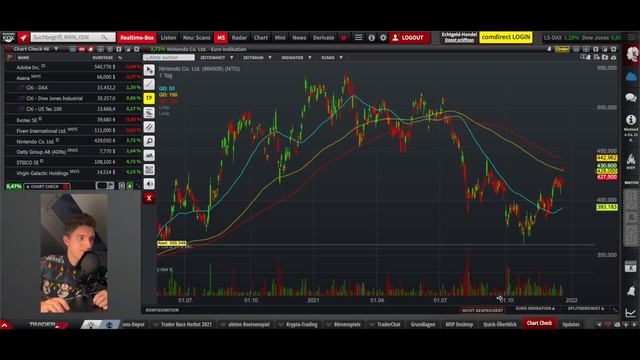
Task: Click the red rocket icon in top bar
Action: pyautogui.click(x=23, y=38)
